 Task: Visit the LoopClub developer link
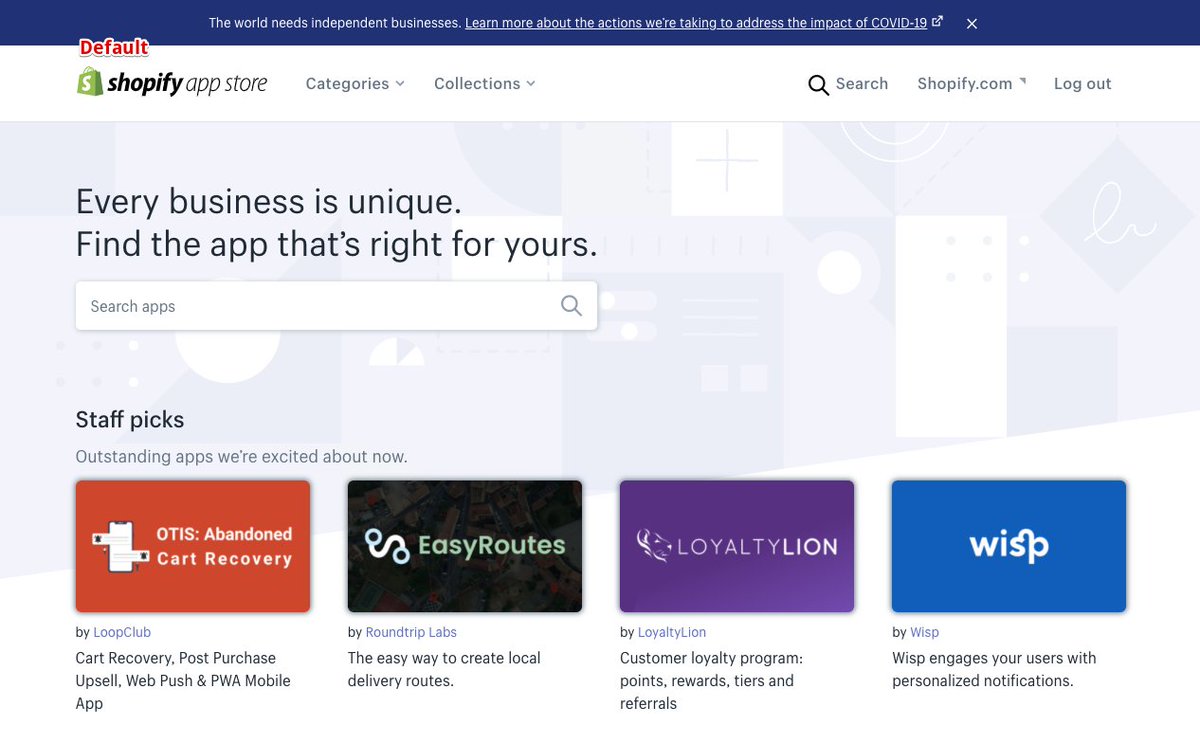click(122, 632)
